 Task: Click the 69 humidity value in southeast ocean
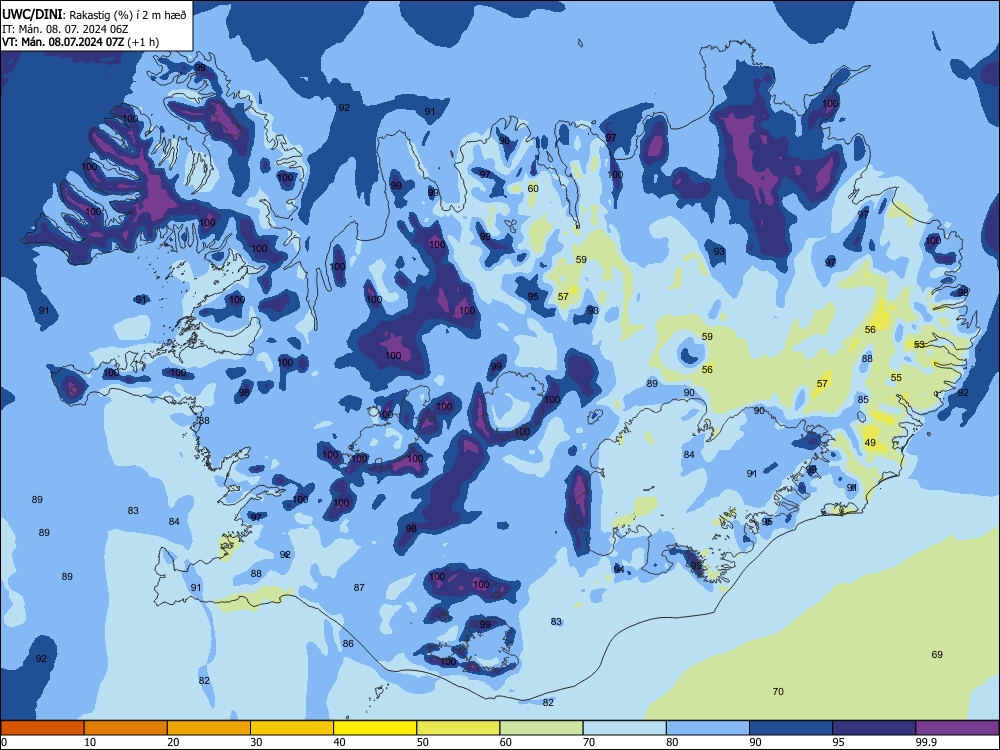(x=937, y=654)
